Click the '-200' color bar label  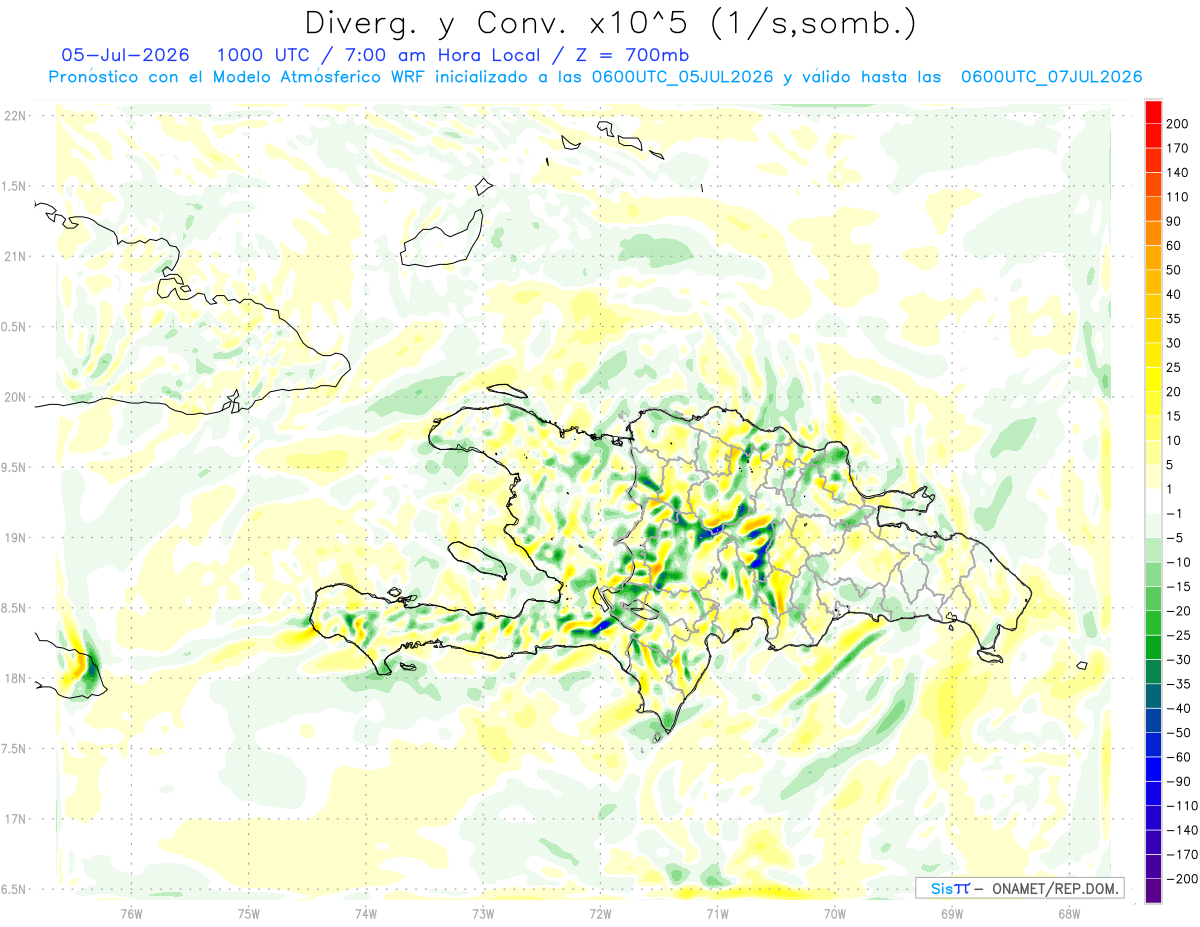[1184, 878]
